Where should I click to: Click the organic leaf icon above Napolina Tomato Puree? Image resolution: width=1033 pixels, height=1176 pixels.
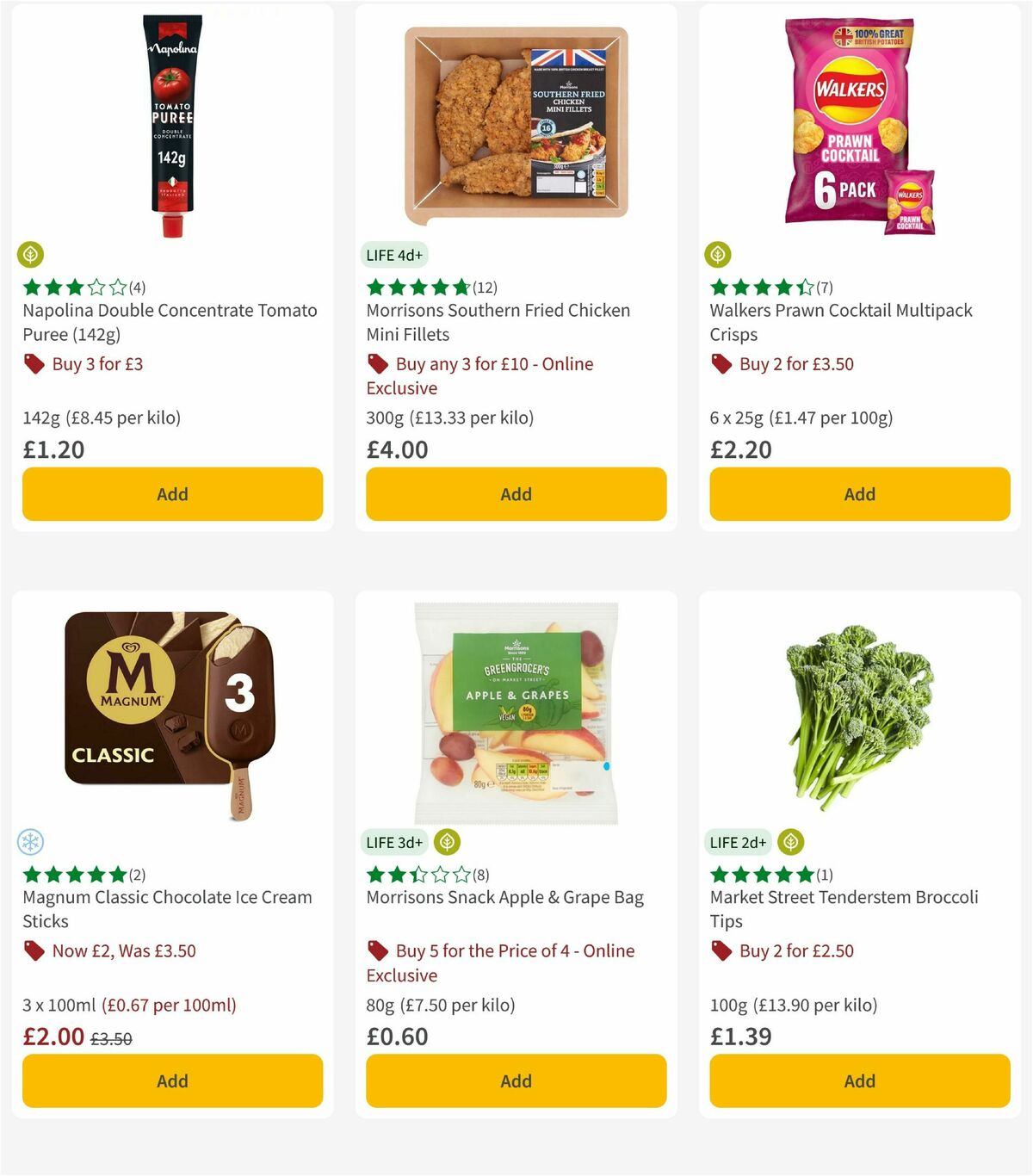(30, 254)
